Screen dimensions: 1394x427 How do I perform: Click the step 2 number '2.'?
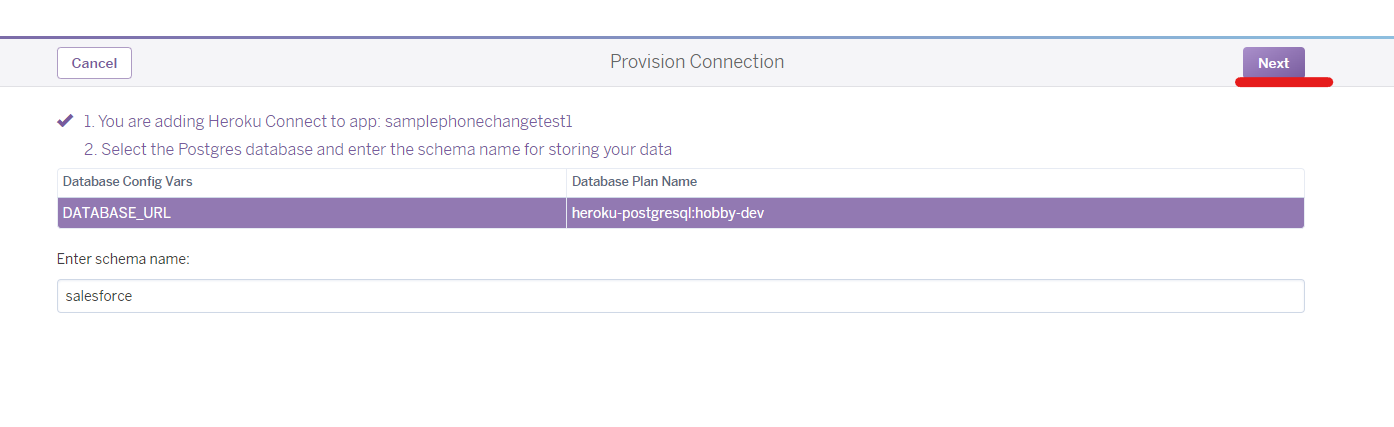pyautogui.click(x=89, y=150)
